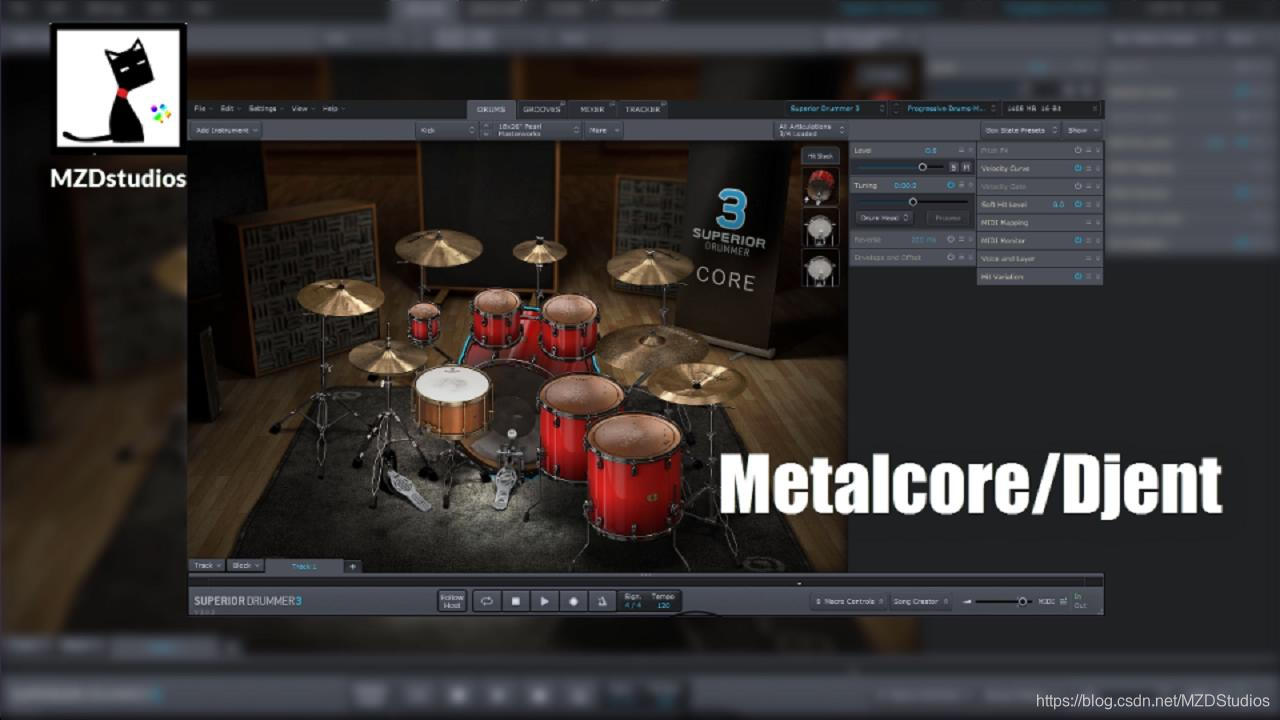This screenshot has width=1280, height=720.
Task: Open the Song Creator panel
Action: click(921, 601)
